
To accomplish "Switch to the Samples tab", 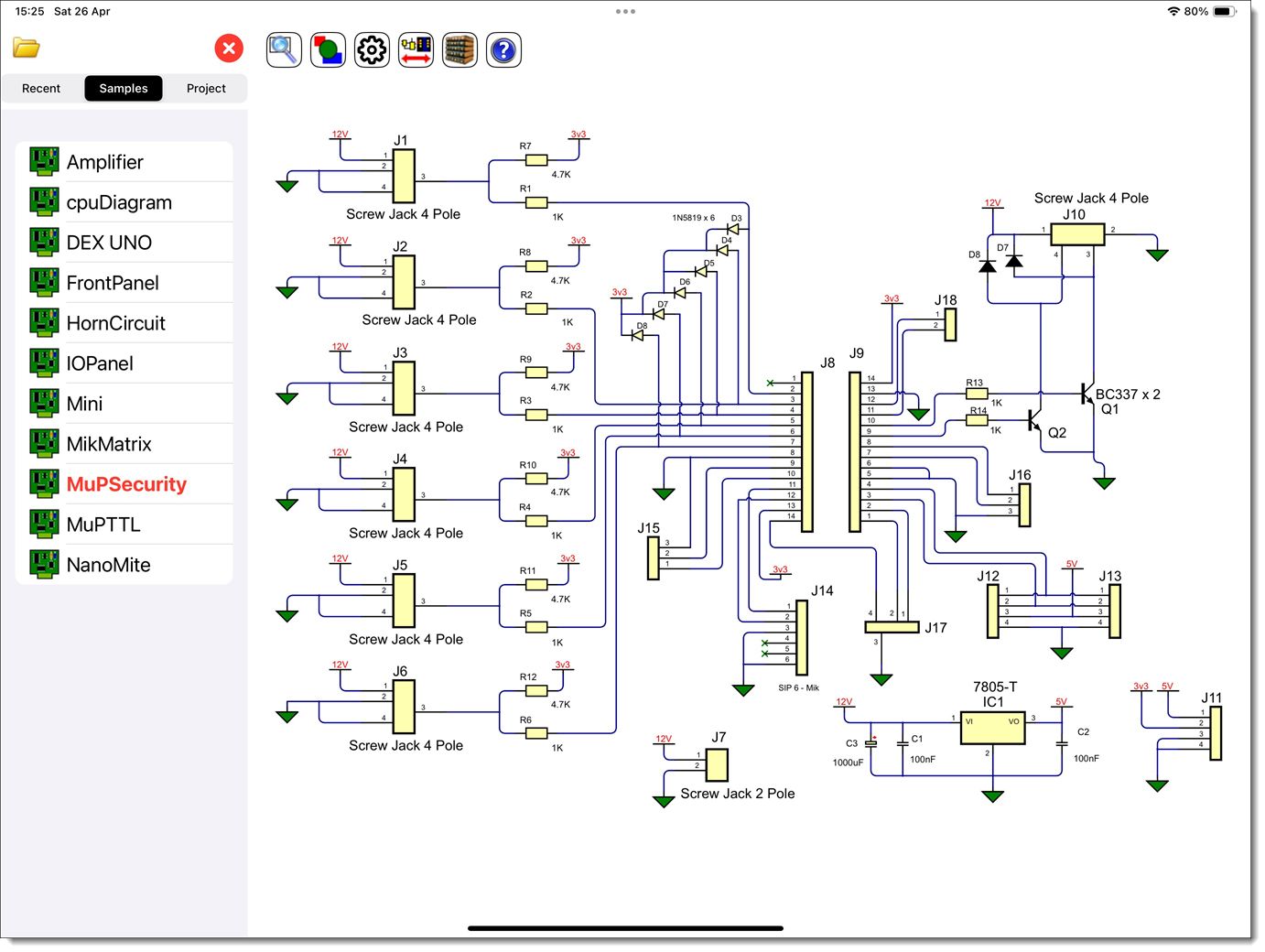I will point(124,88).
